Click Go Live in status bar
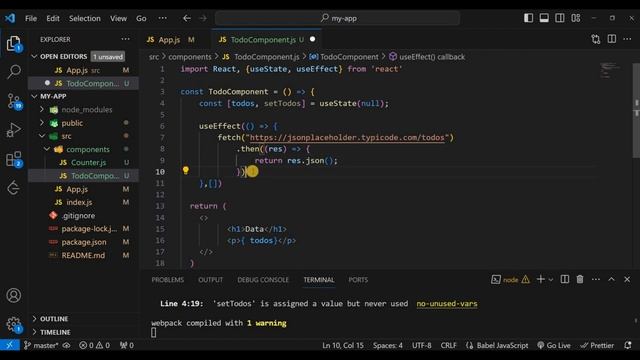The height and width of the screenshot is (360, 640). coord(554,345)
